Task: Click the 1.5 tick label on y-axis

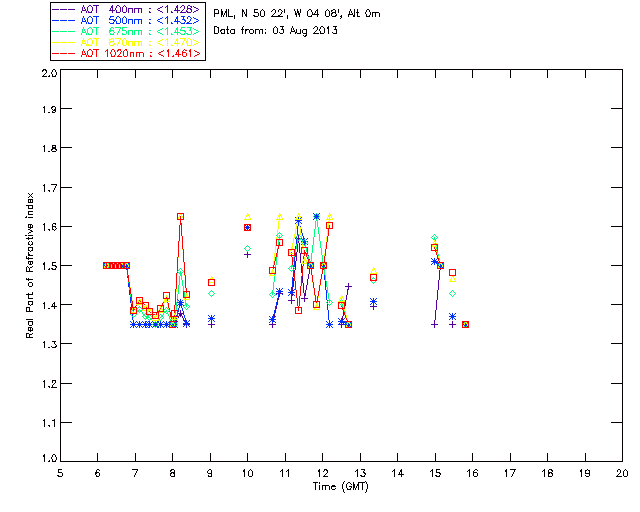Action: click(49, 266)
